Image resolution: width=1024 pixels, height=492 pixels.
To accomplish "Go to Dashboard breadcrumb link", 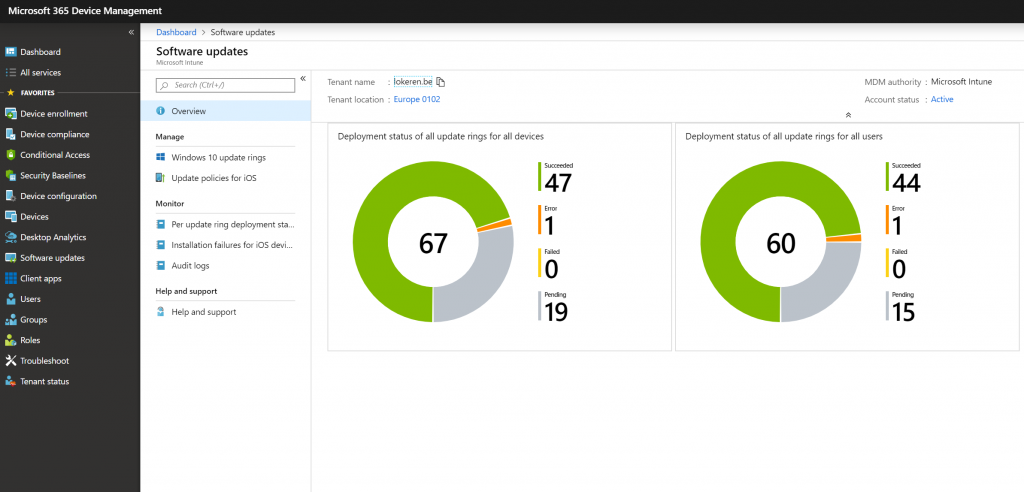I will point(176,32).
